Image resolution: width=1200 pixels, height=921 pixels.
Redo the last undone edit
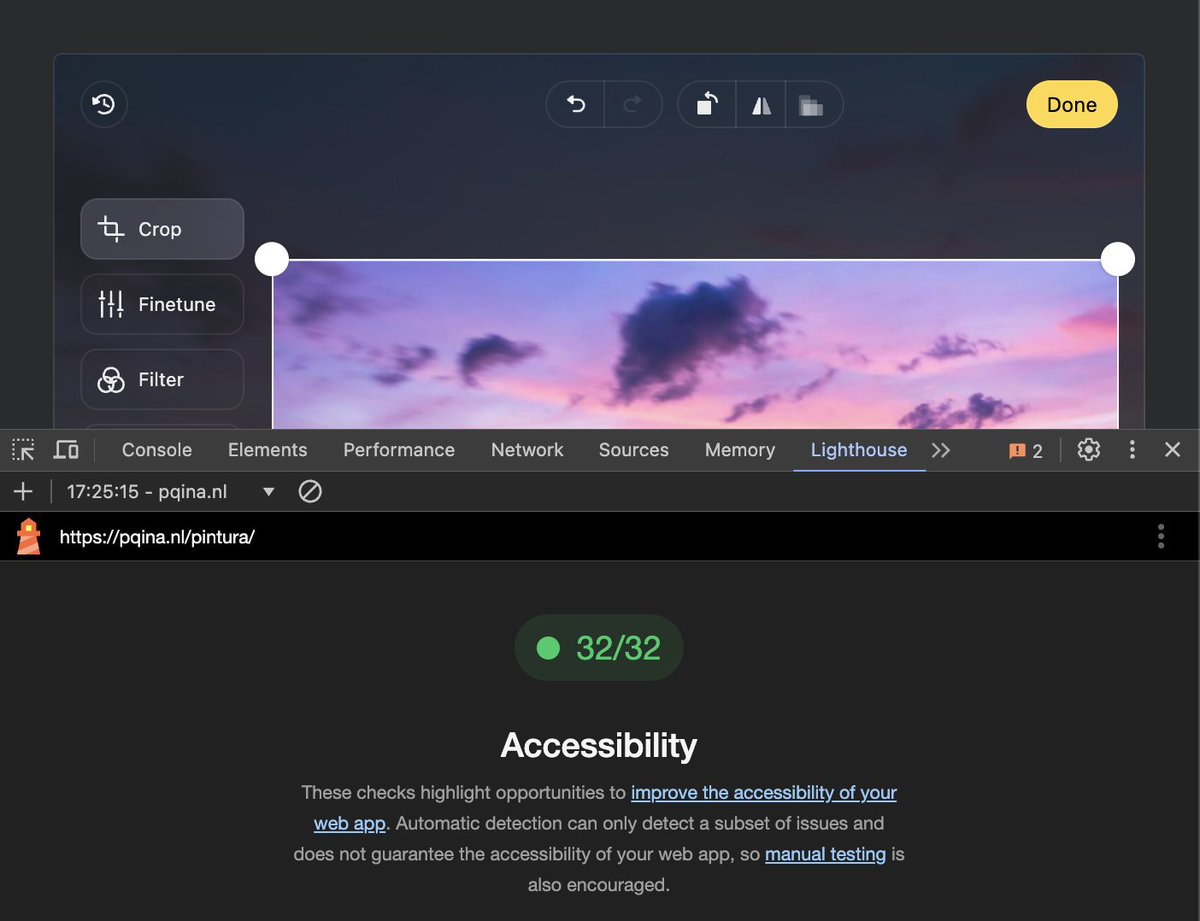click(634, 104)
